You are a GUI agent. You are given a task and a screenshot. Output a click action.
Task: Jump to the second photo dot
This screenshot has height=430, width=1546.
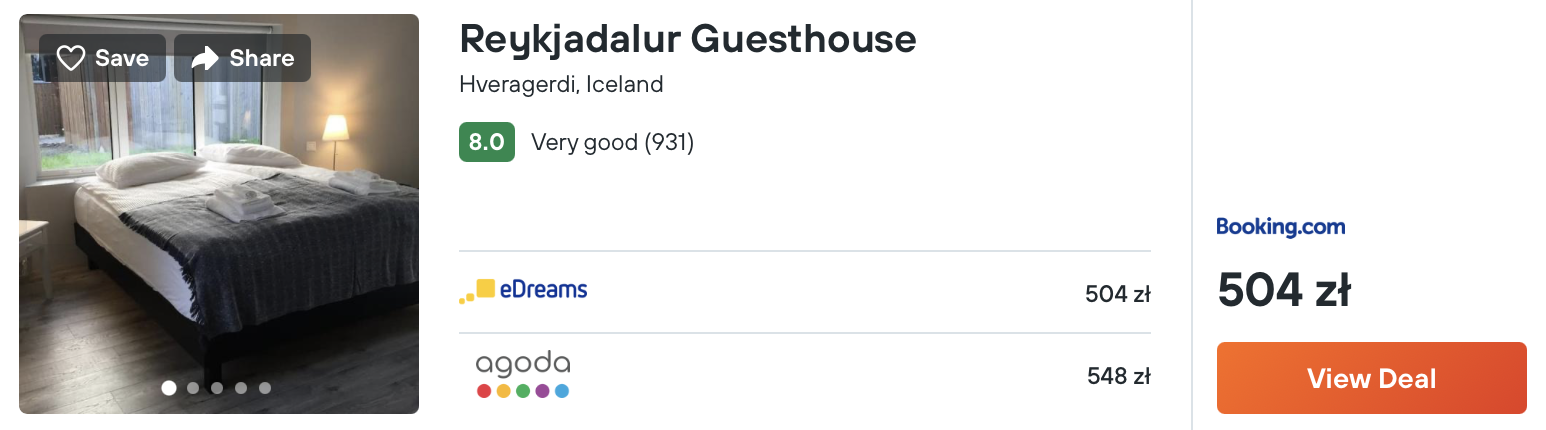pyautogui.click(x=193, y=388)
